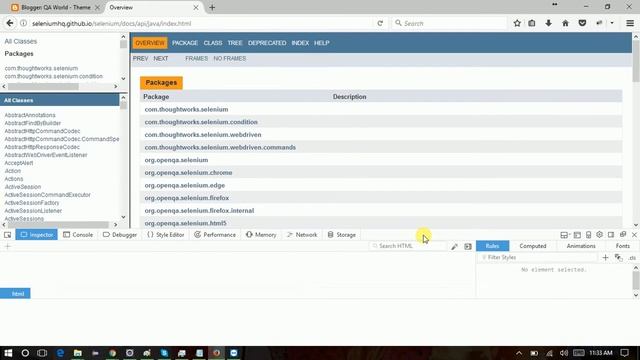Collapse the inspector sidebar pane icon

tap(468, 246)
